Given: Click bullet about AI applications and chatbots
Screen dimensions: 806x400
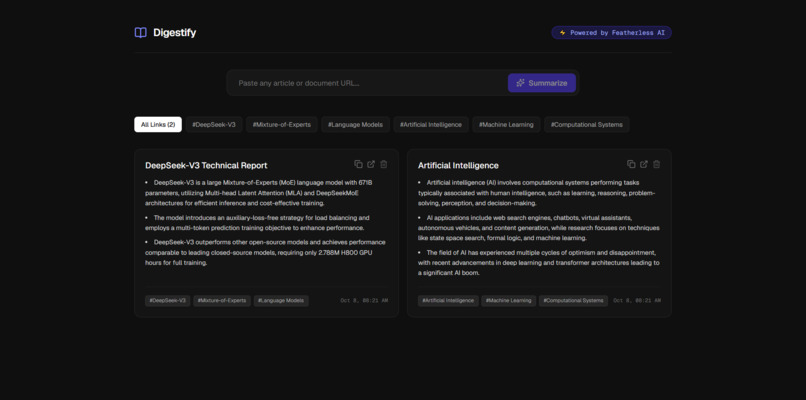Looking at the screenshot, I should tap(539, 228).
